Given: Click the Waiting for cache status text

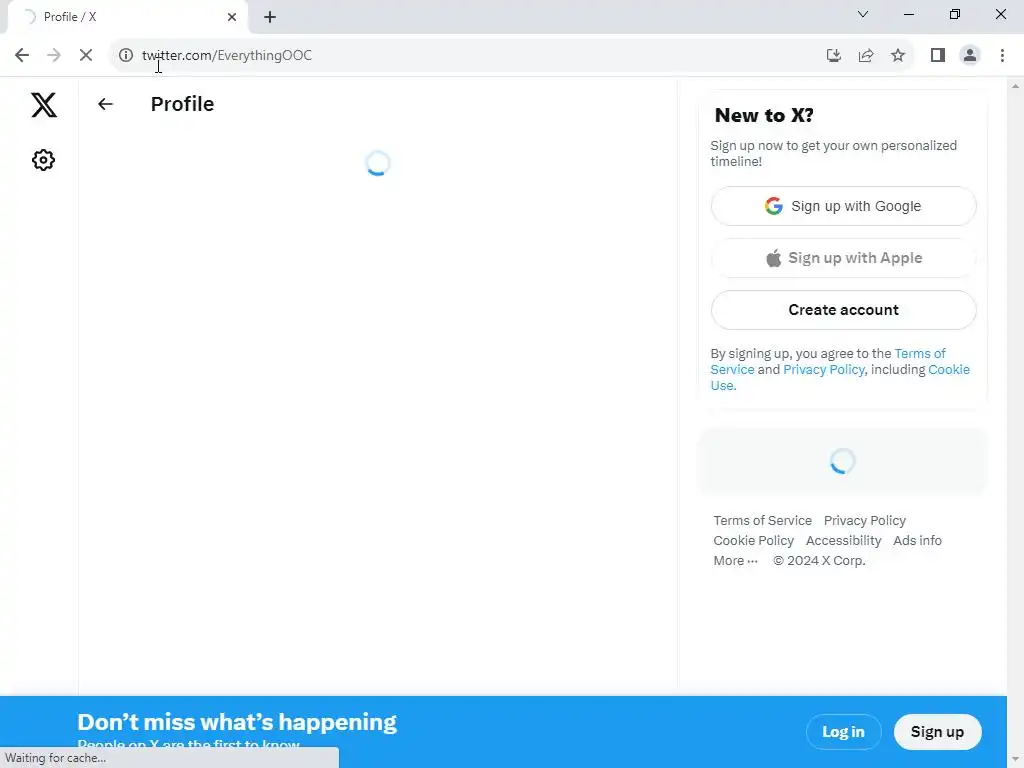Looking at the screenshot, I should pos(56,758).
